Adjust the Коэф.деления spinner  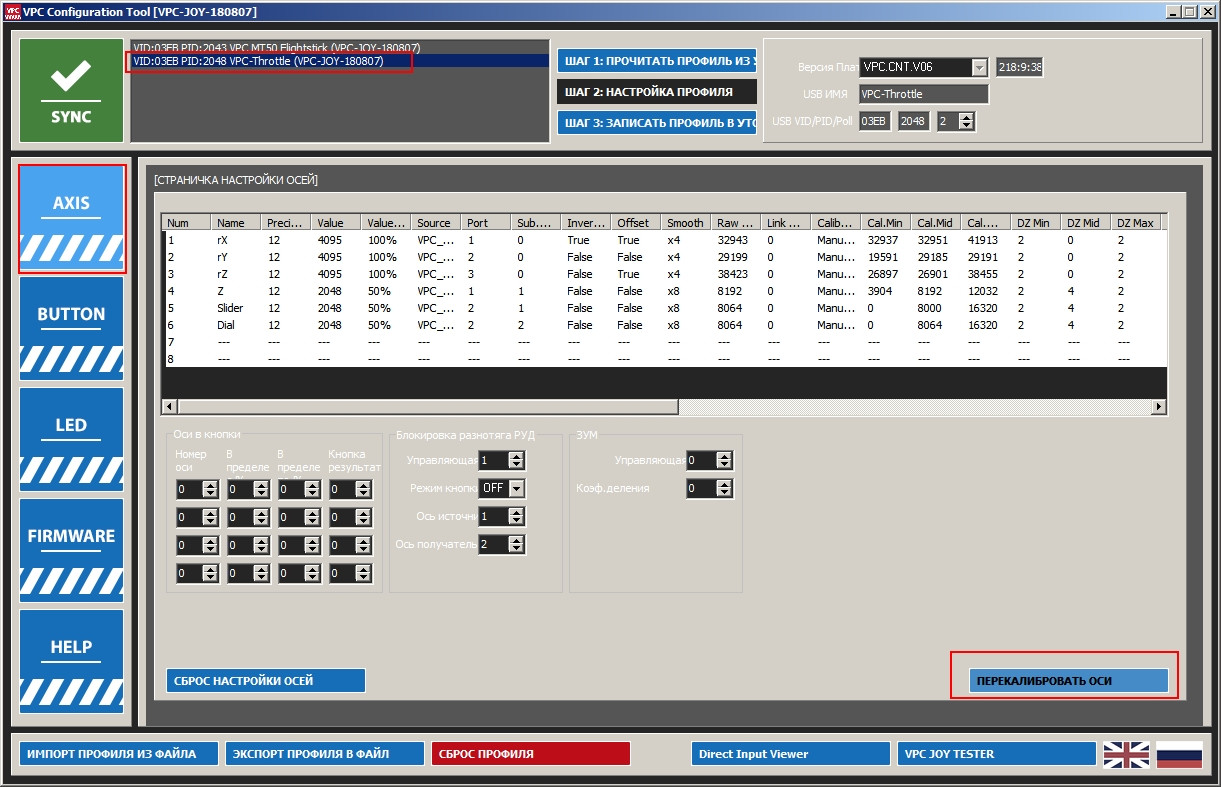pyautogui.click(x=724, y=488)
